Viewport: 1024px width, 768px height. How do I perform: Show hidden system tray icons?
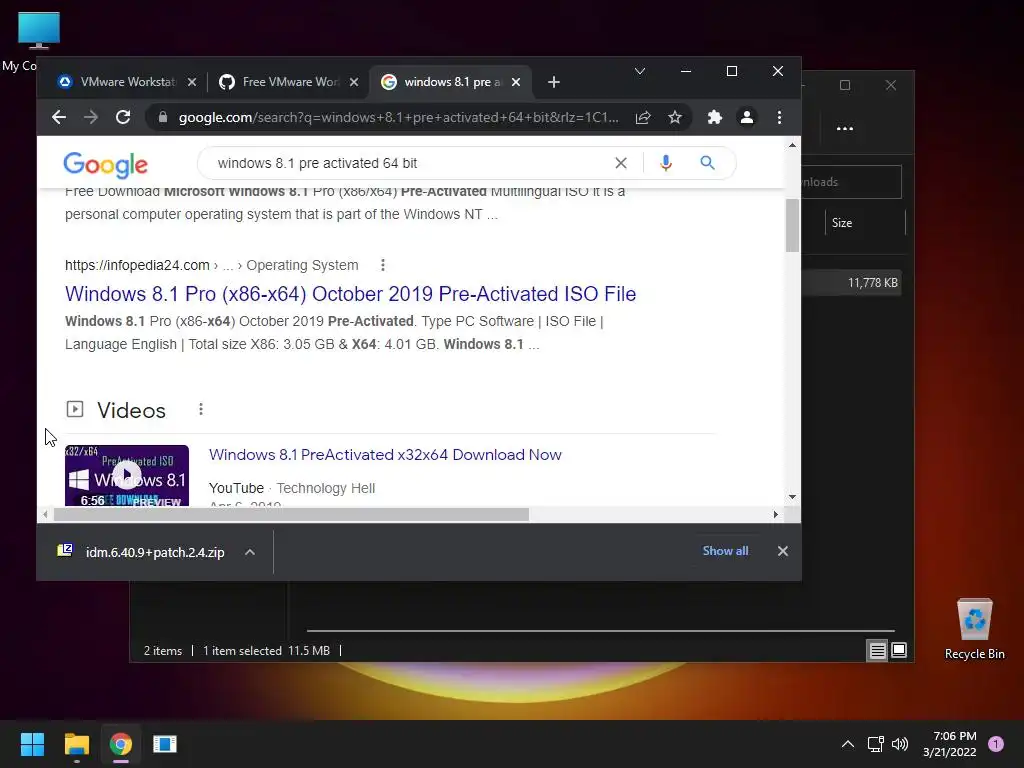(848, 744)
